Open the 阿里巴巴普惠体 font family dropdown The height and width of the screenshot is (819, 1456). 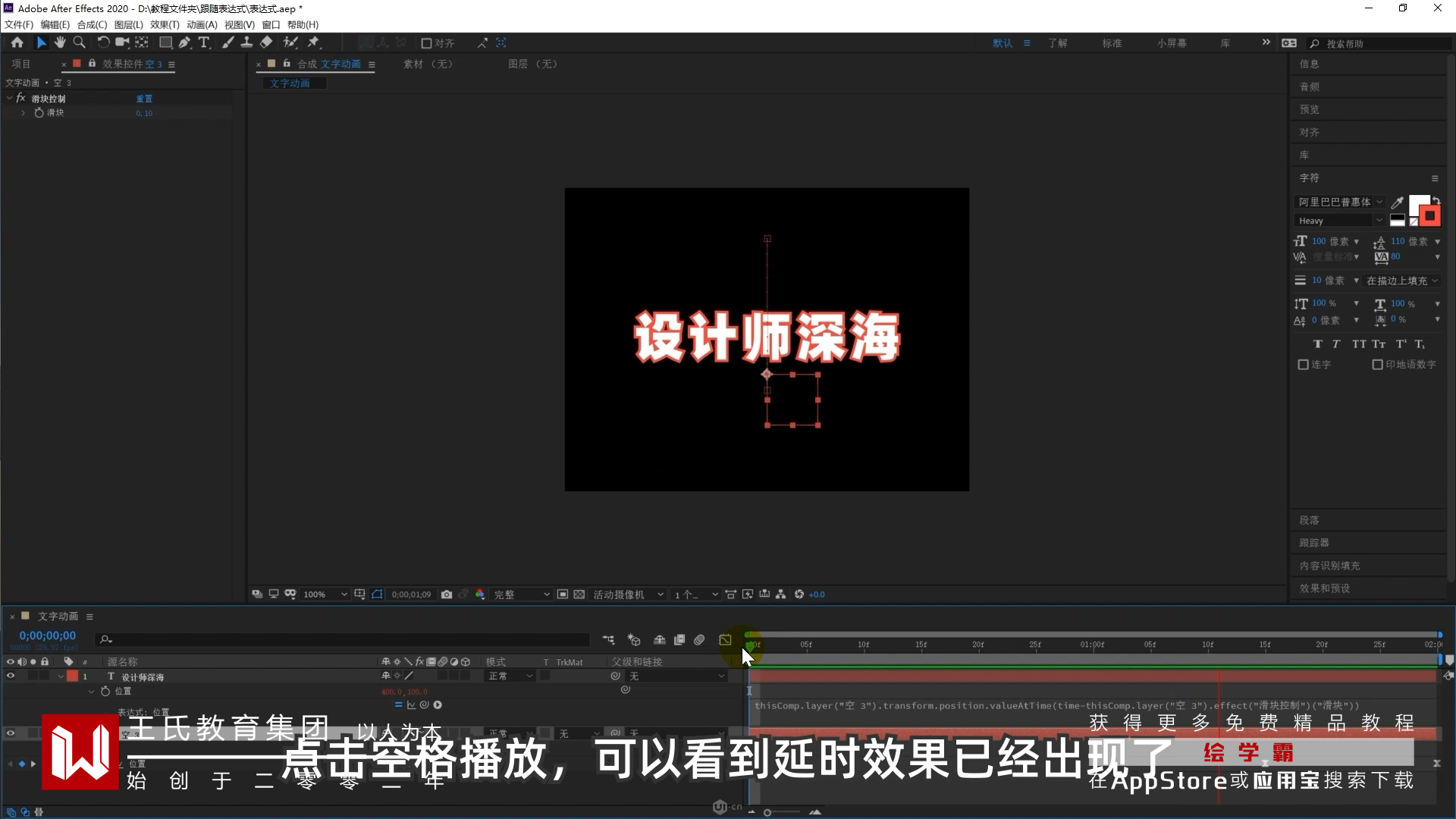tap(1340, 202)
